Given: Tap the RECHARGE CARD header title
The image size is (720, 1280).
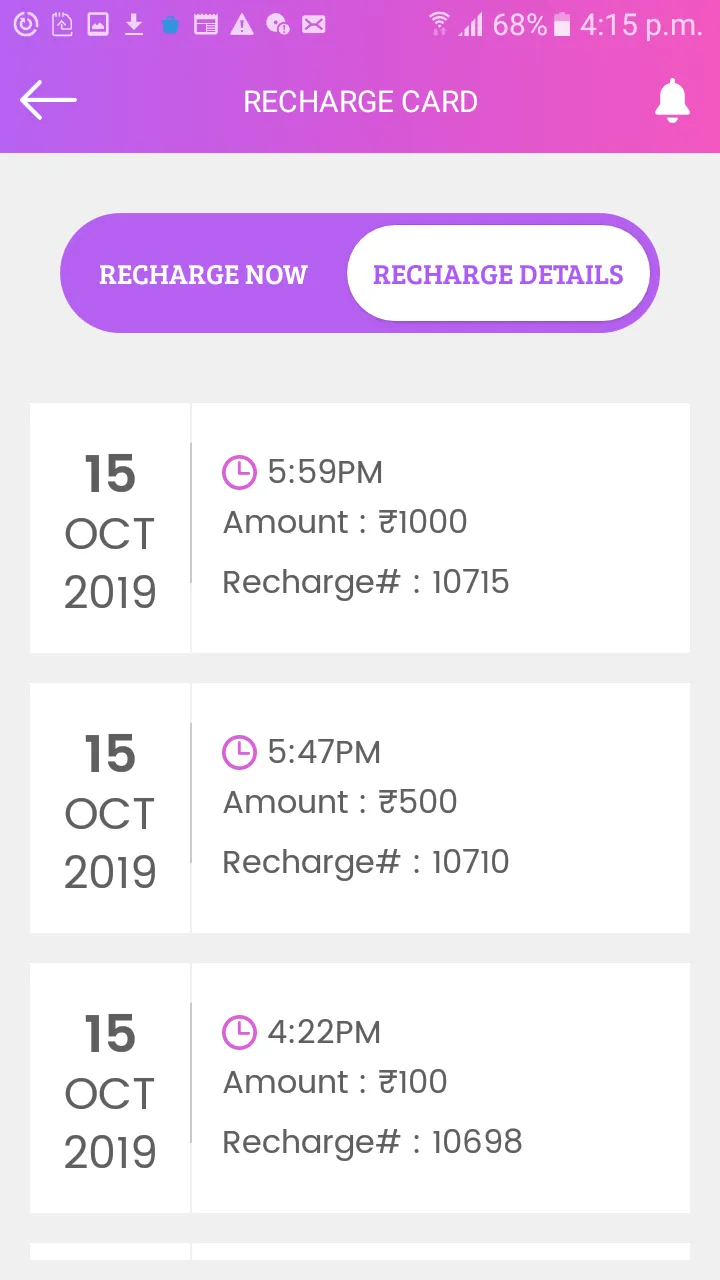Looking at the screenshot, I should point(360,101).
